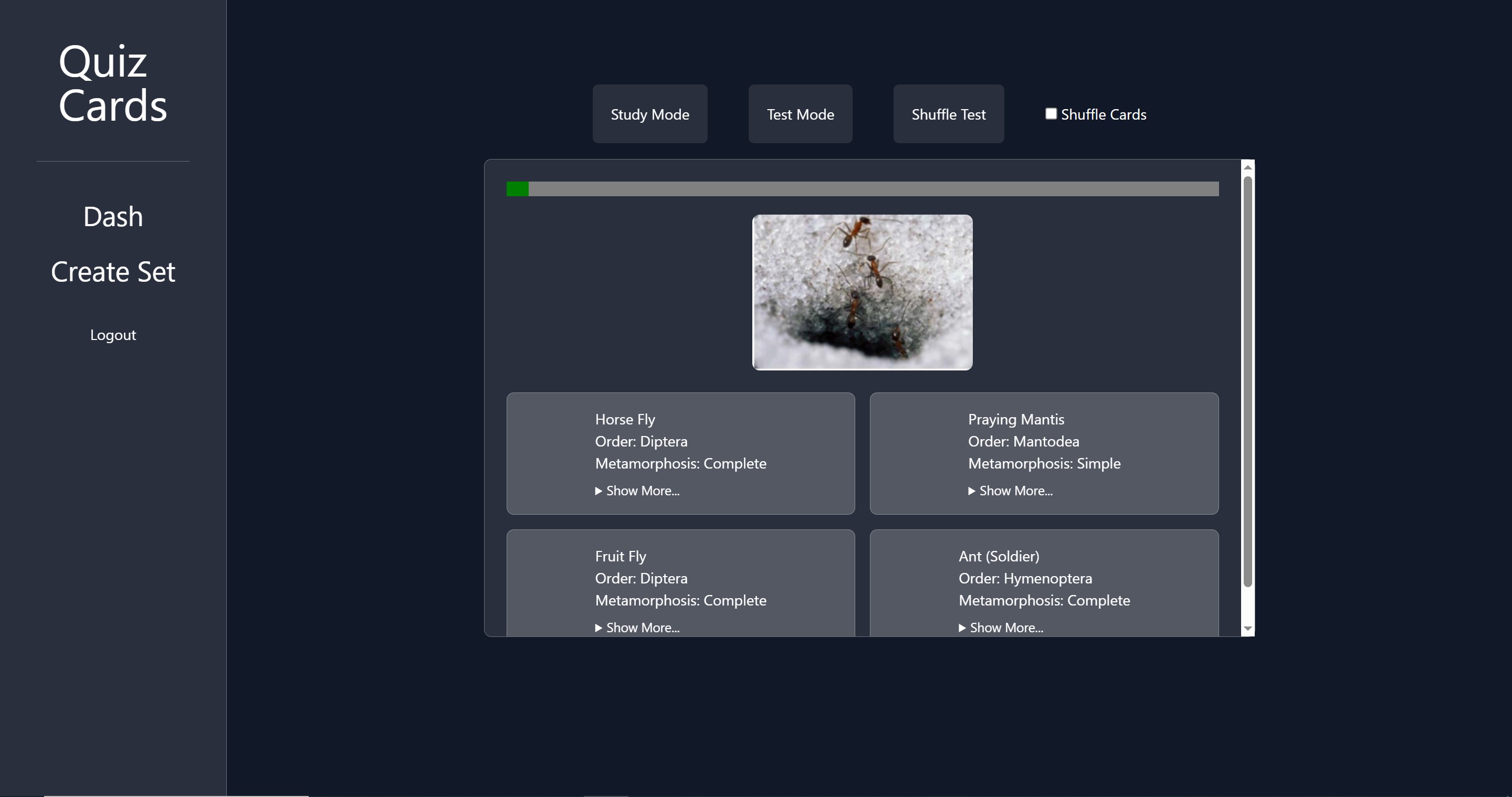Click the Study Mode button
Screen dimensions: 1512x797
click(x=650, y=114)
